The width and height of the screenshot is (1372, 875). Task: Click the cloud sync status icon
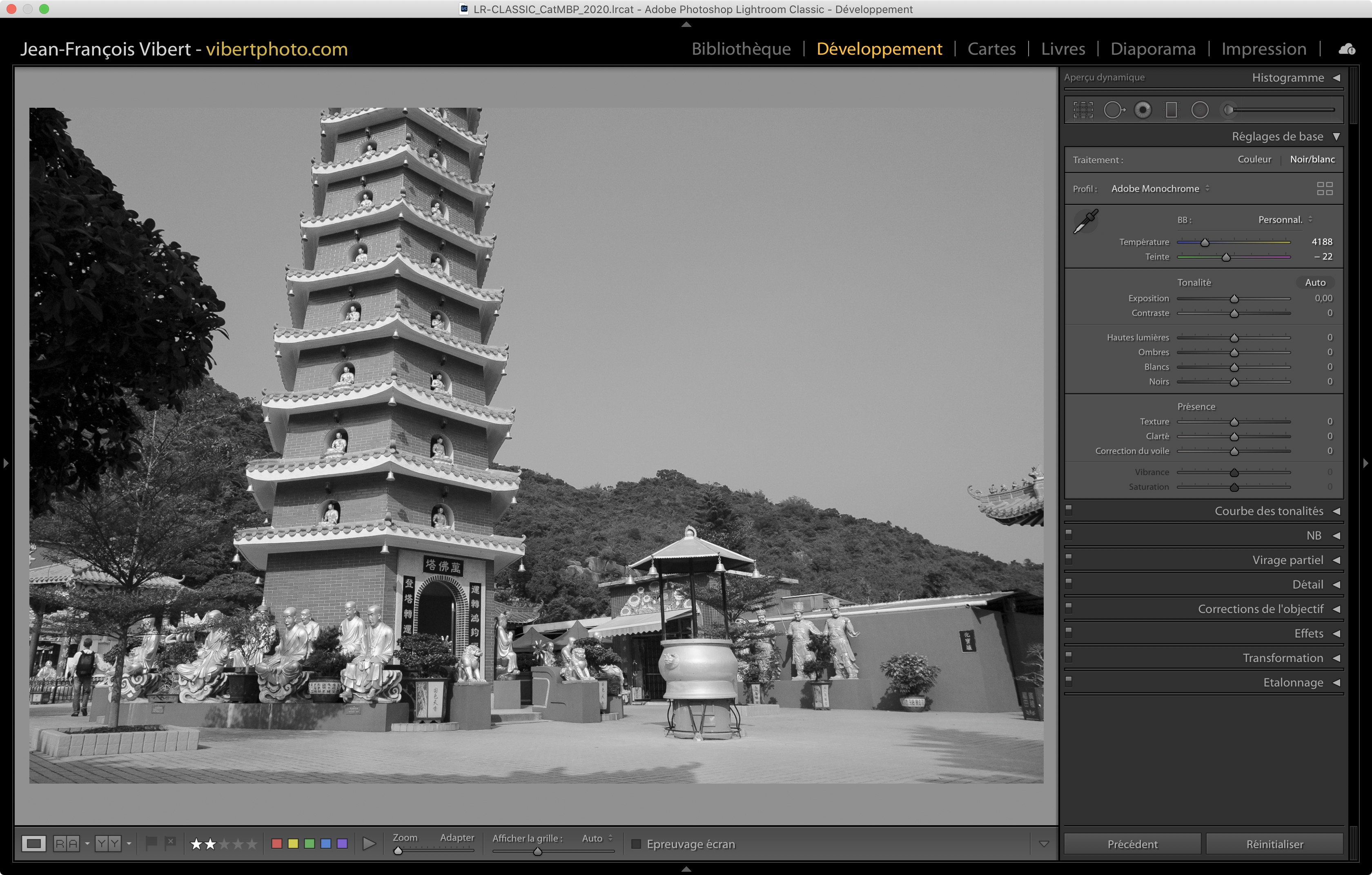coord(1347,49)
